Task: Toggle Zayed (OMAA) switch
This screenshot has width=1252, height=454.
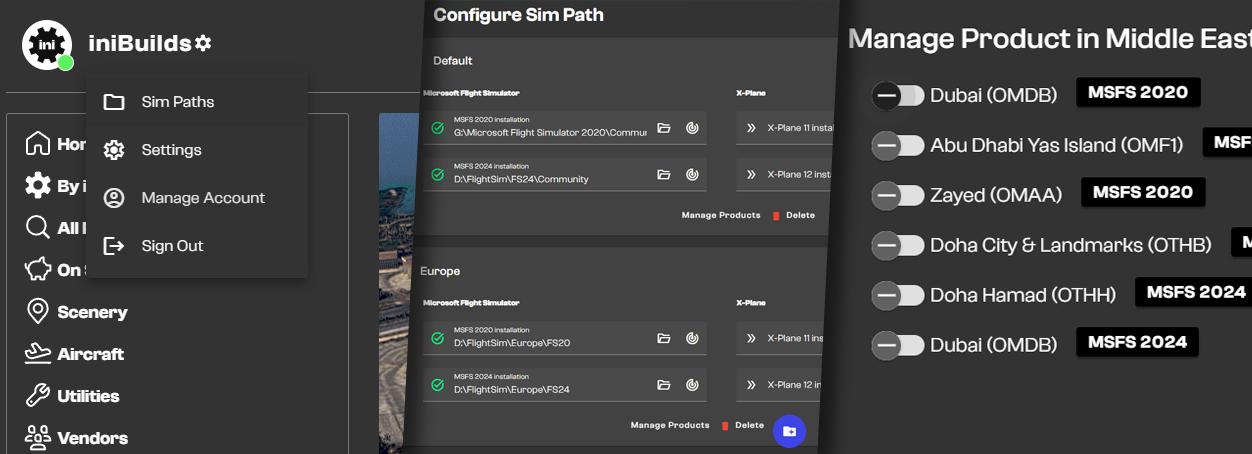Action: (897, 195)
